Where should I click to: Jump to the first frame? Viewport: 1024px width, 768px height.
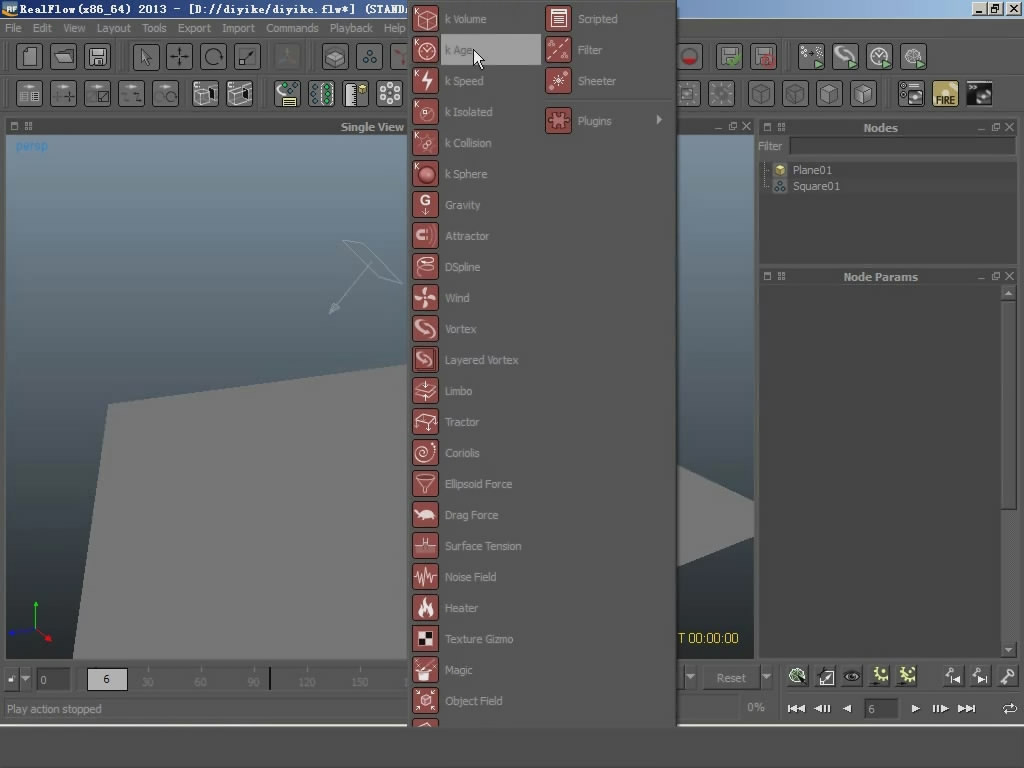point(796,709)
